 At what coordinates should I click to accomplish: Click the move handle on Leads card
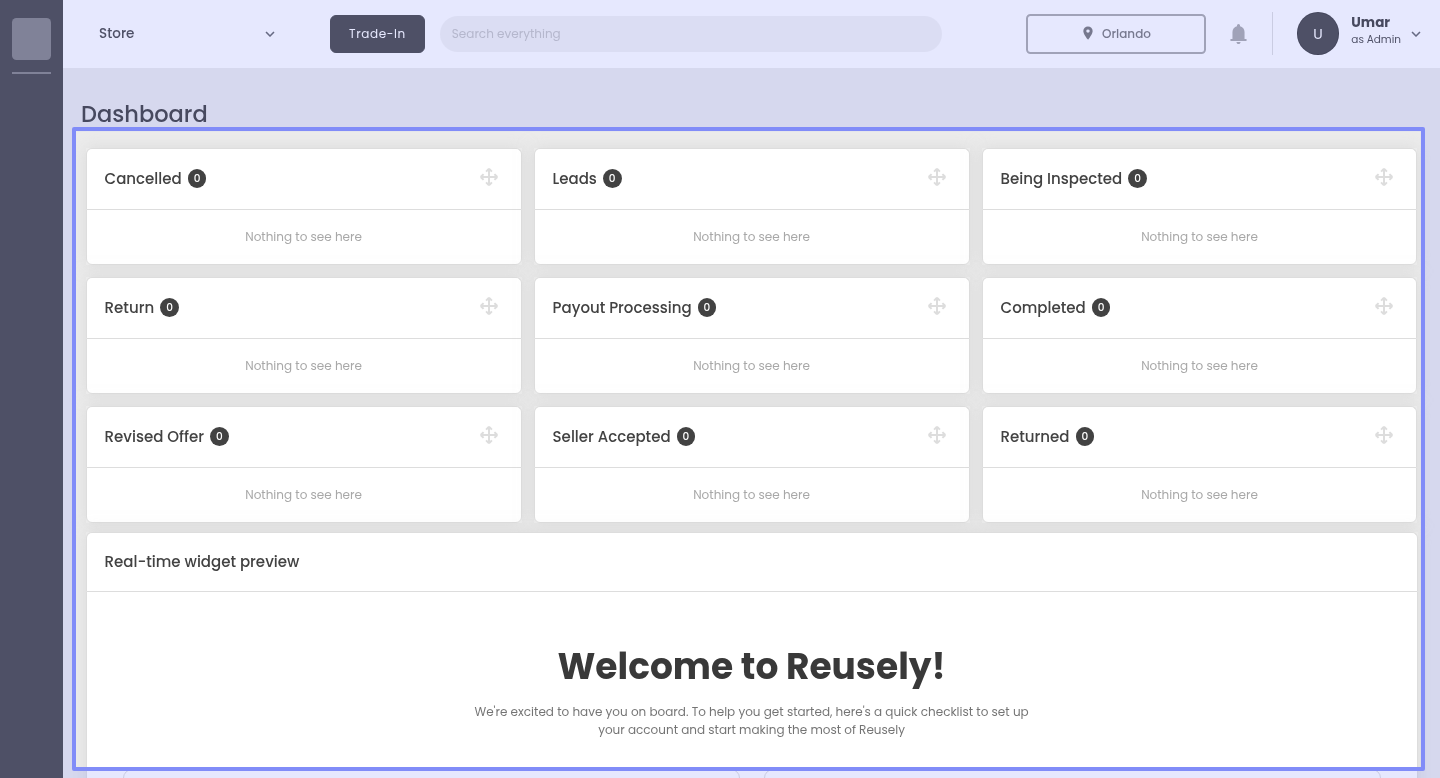(x=937, y=178)
